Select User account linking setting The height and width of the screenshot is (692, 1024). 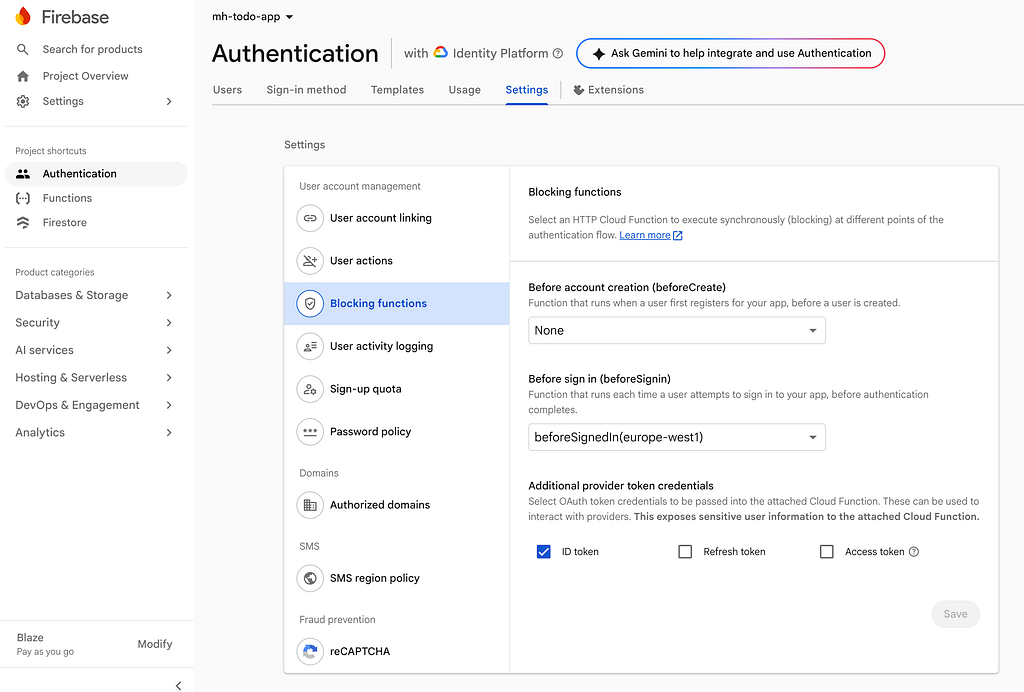tap(396, 218)
